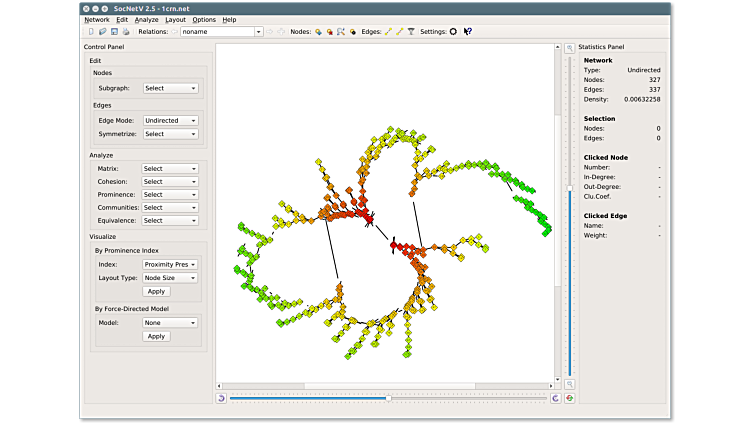Expand the Edge Mode dropdown

pyautogui.click(x=169, y=120)
